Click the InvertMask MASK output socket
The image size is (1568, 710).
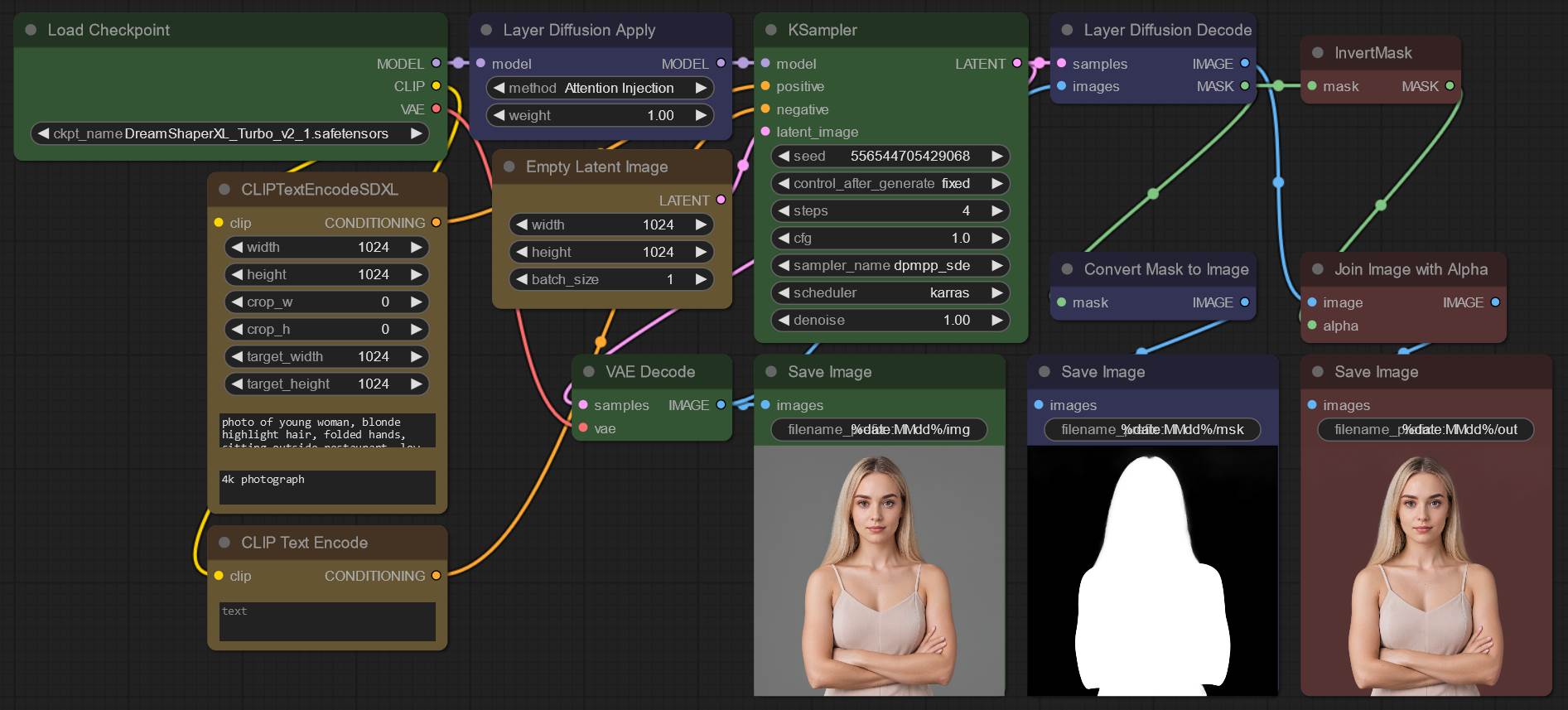1450,86
